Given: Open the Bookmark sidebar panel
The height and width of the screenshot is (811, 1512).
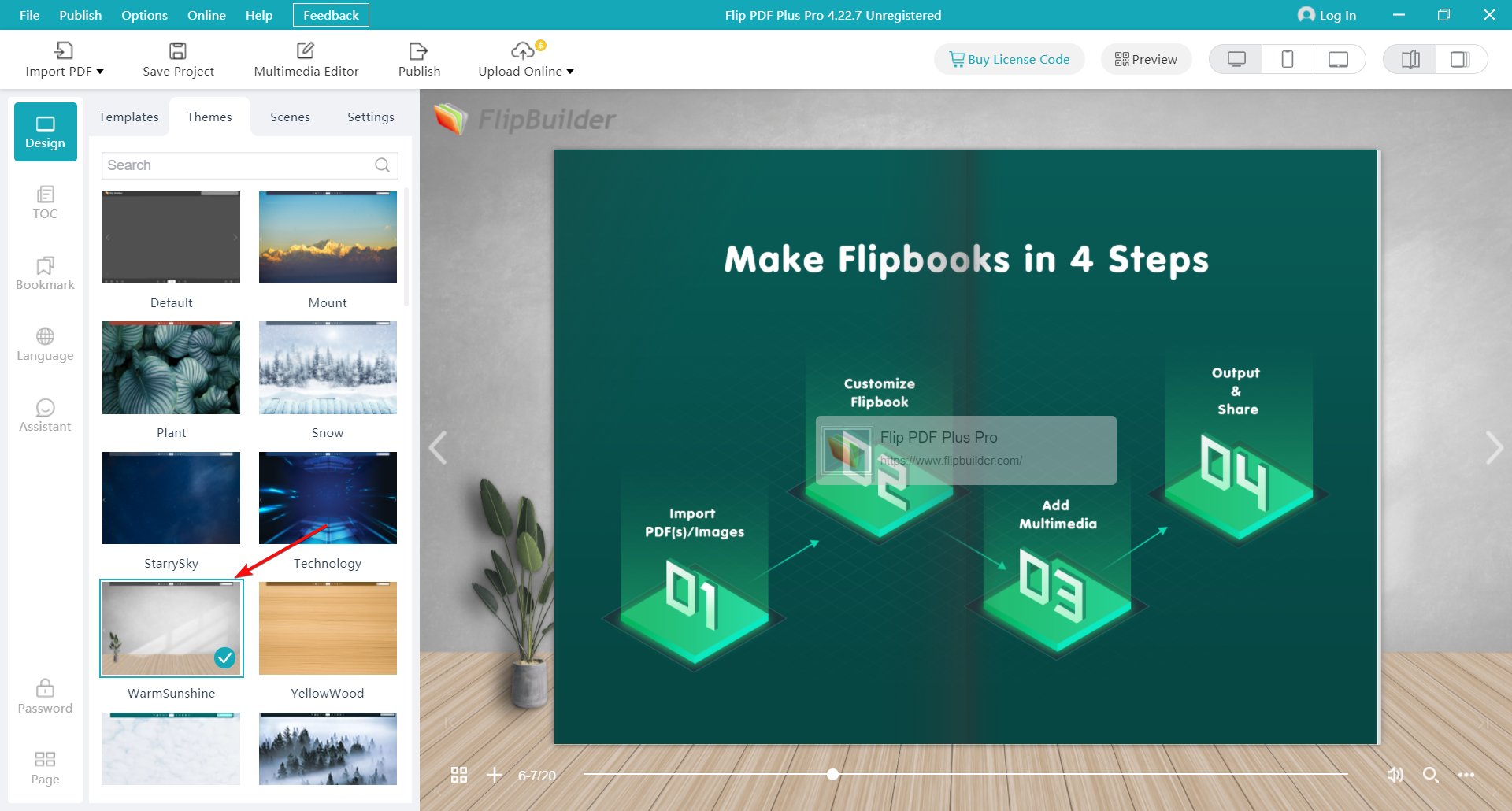Looking at the screenshot, I should pyautogui.click(x=45, y=273).
